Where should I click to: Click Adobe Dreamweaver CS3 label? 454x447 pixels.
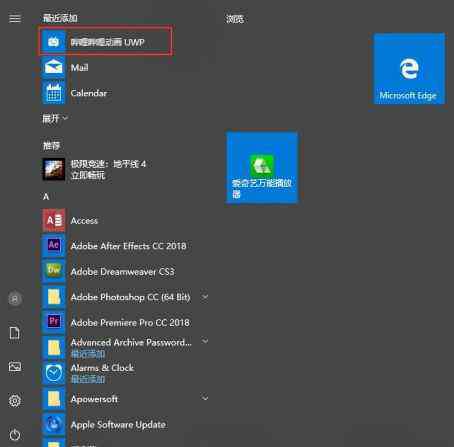pyautogui.click(x=122, y=272)
